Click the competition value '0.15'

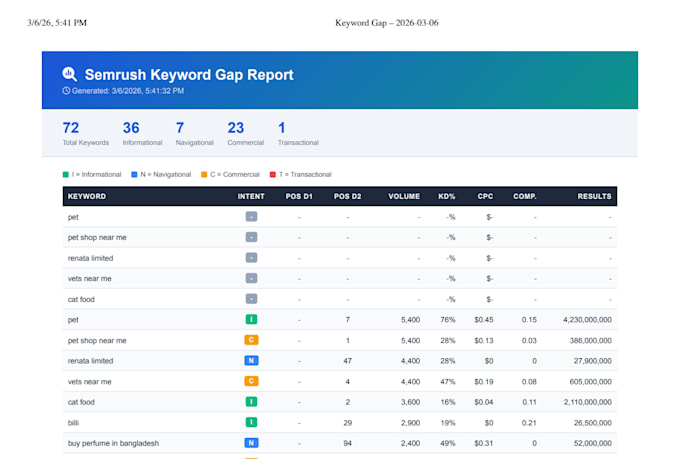(x=529, y=320)
